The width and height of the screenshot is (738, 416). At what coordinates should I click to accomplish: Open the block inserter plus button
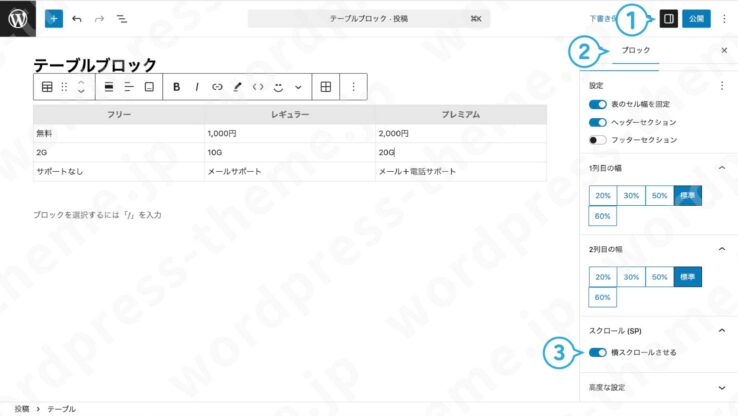click(x=54, y=19)
